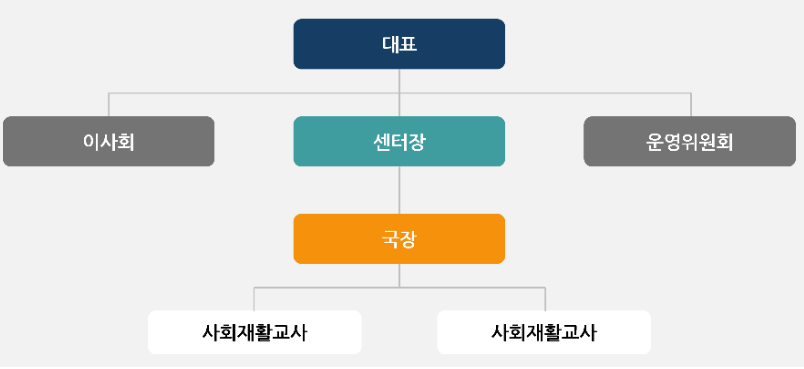The height and width of the screenshot is (369, 804).
Task: Select the gray 이사회 box
Action: (x=109, y=141)
